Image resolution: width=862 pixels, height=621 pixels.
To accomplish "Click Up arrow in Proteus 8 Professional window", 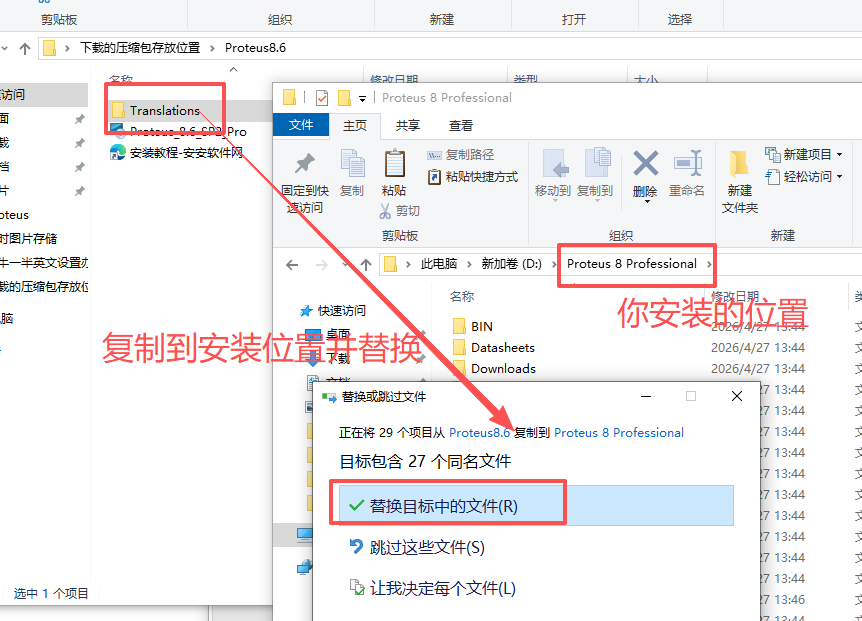I will [366, 265].
